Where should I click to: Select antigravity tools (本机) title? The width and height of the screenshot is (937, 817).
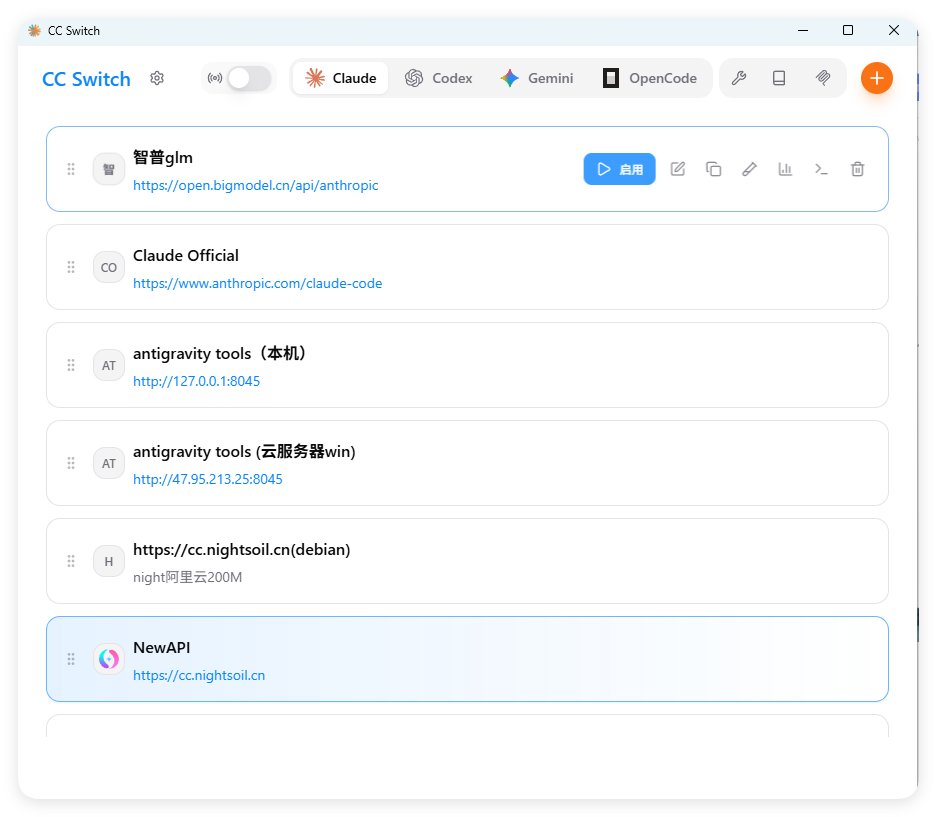[x=219, y=354]
